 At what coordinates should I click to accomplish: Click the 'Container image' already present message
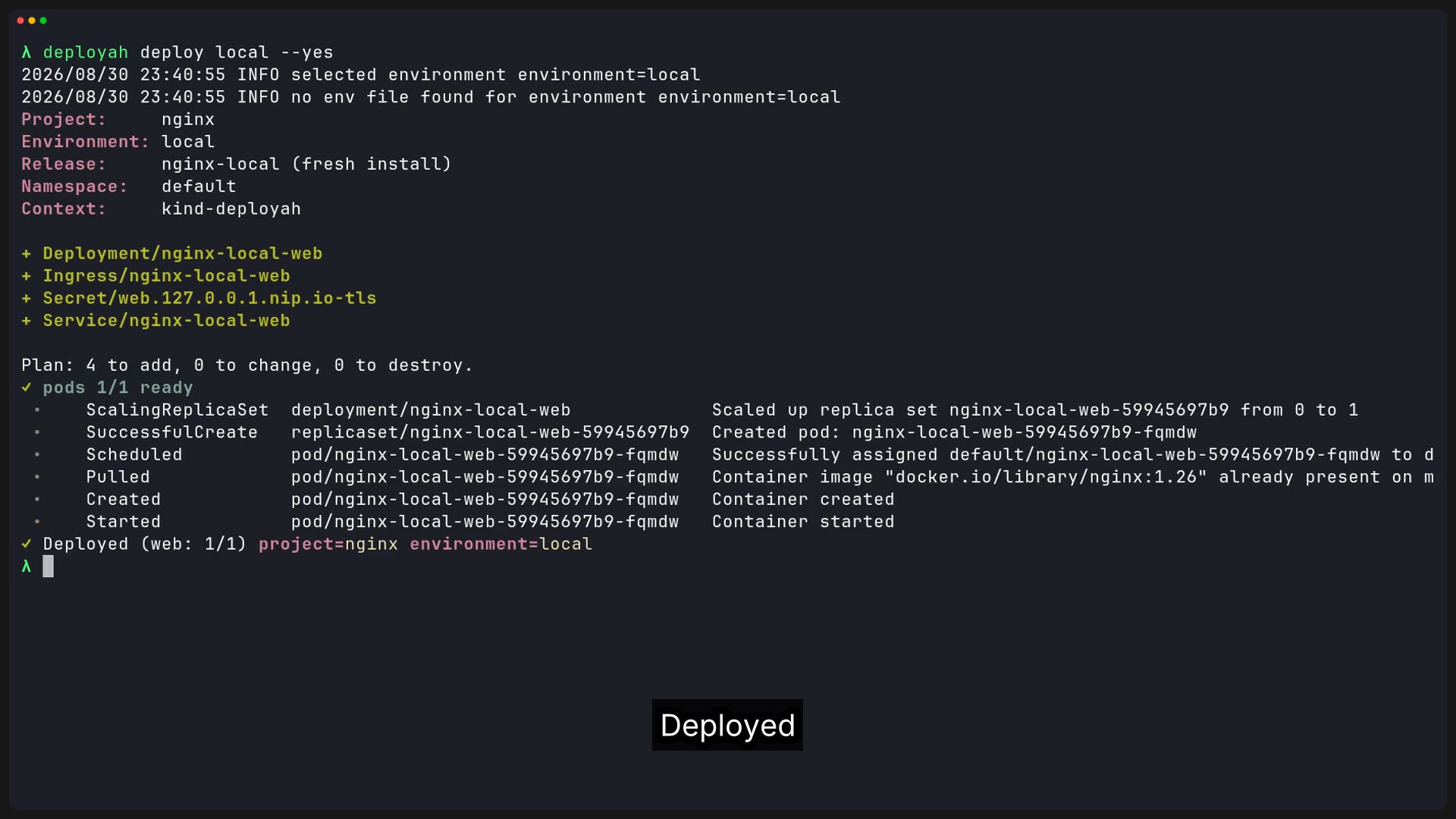coord(1073,478)
